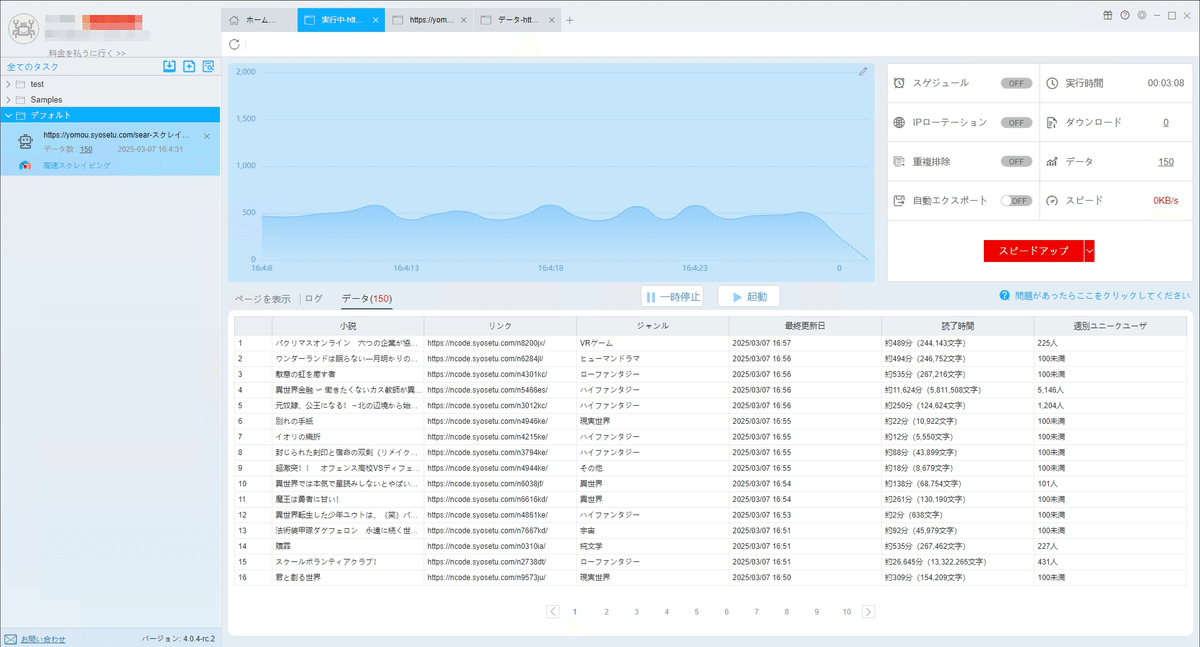Screen dimensions: 1200x647
Task: Select the データ(150) tab
Action: pyautogui.click(x=367, y=298)
